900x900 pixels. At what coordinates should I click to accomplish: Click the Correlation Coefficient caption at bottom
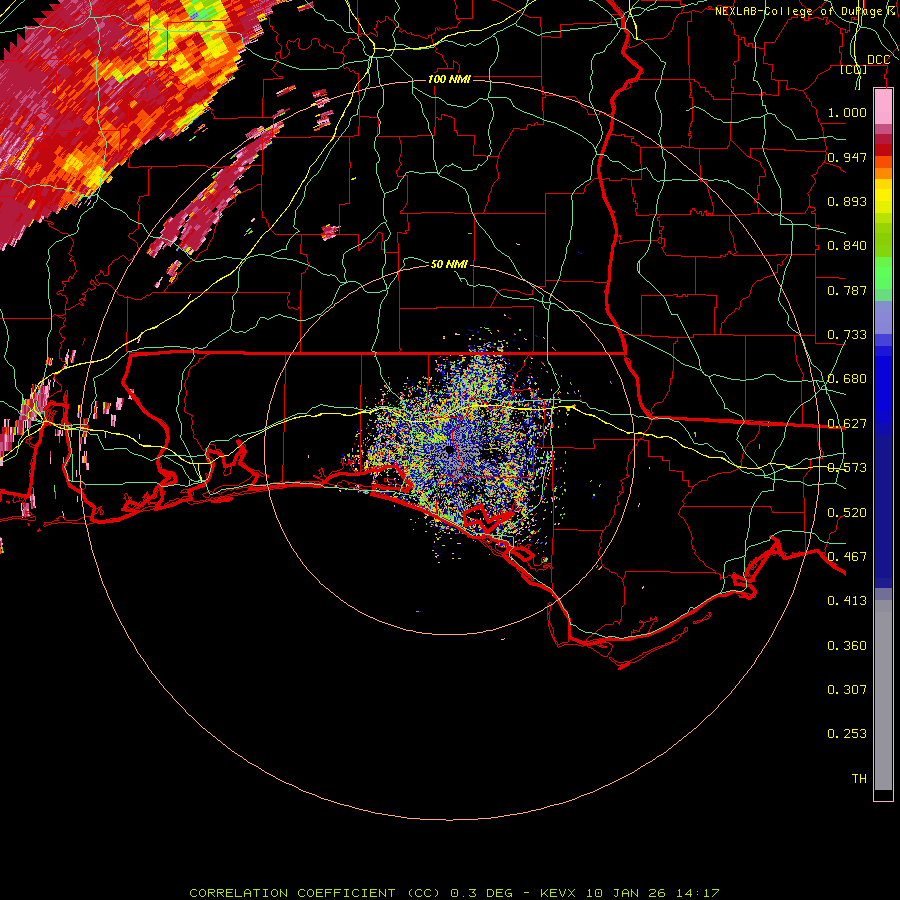[454, 893]
